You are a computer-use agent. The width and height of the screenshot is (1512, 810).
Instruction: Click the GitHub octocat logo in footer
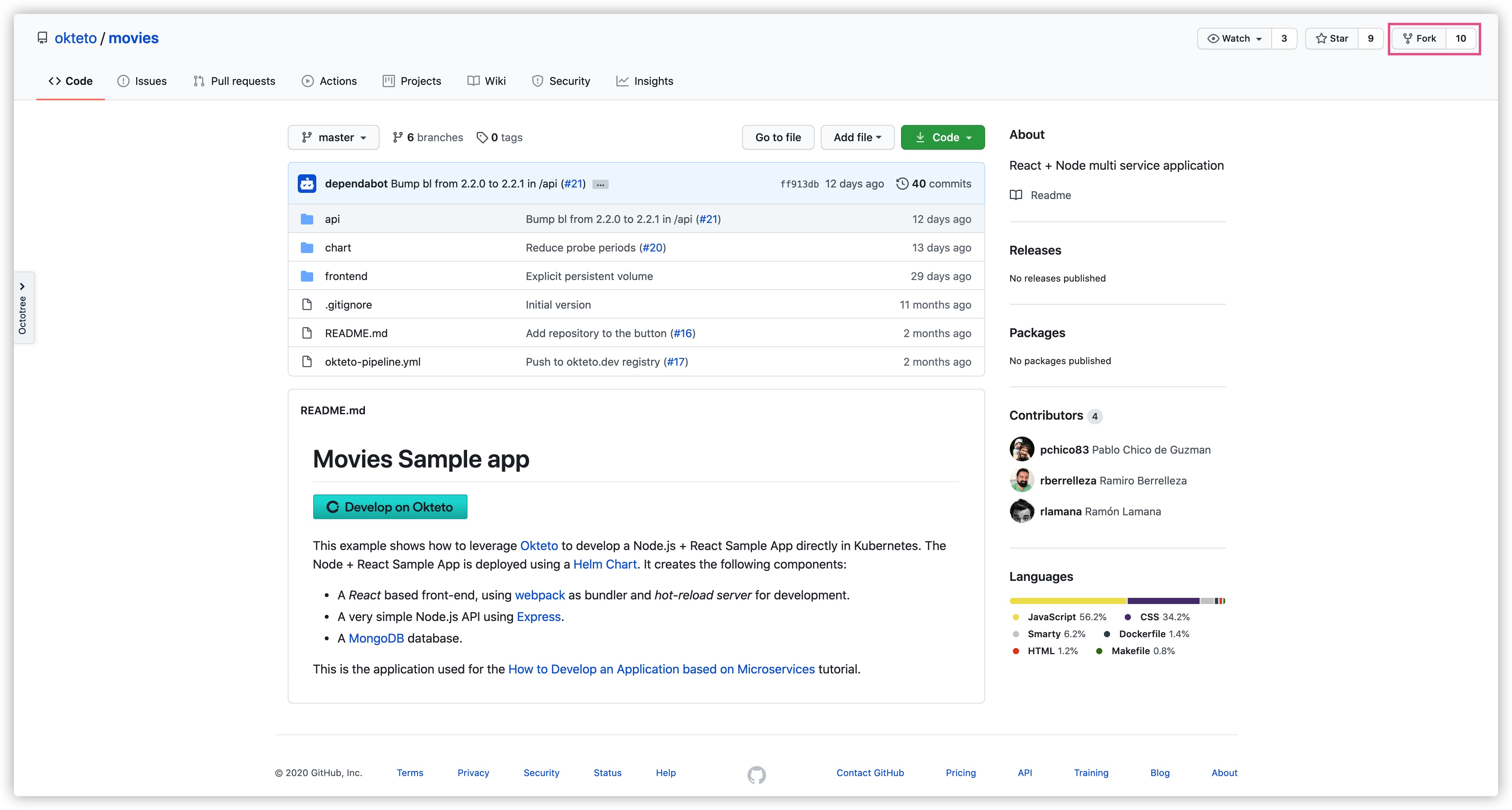point(757,775)
